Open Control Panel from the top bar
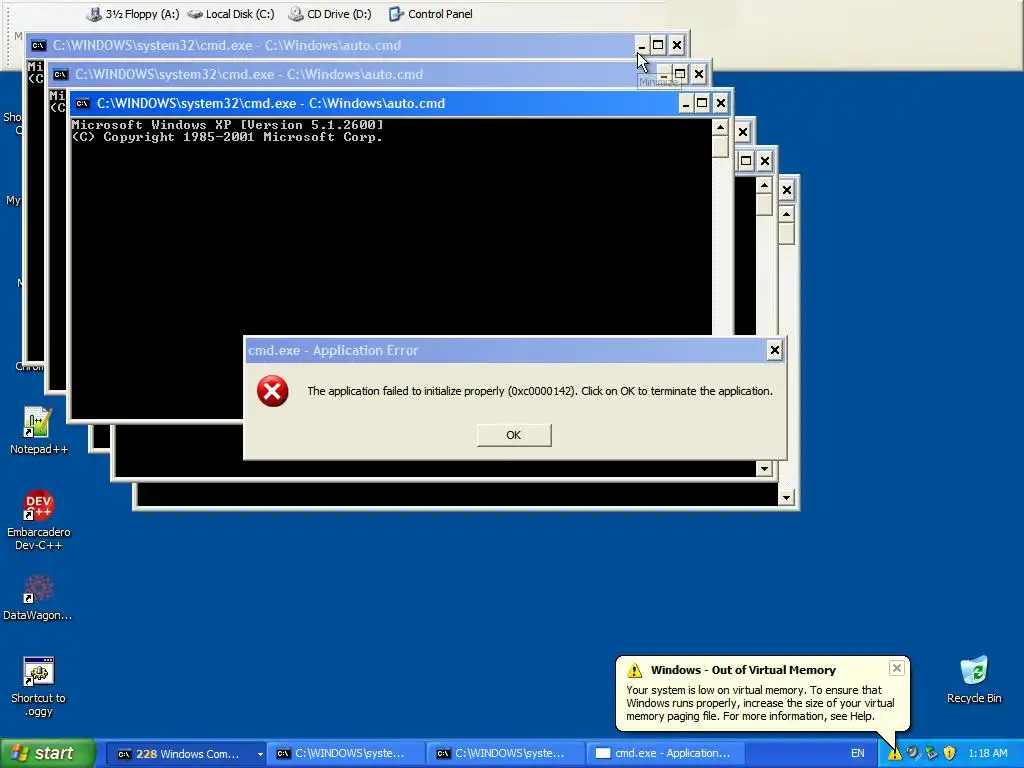 [430, 14]
